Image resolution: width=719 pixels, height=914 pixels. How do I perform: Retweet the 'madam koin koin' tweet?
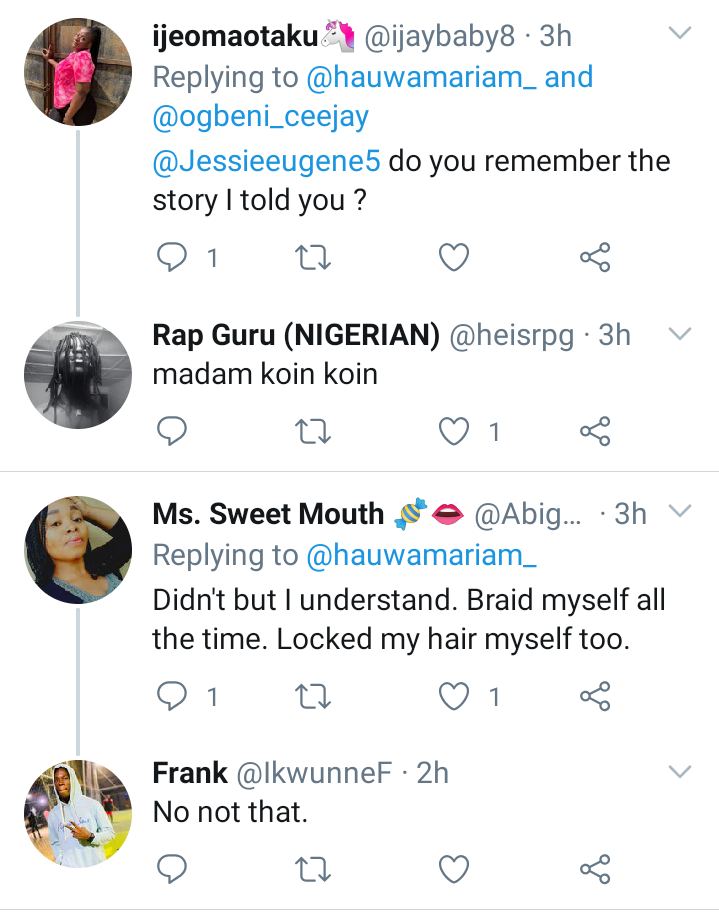315,431
